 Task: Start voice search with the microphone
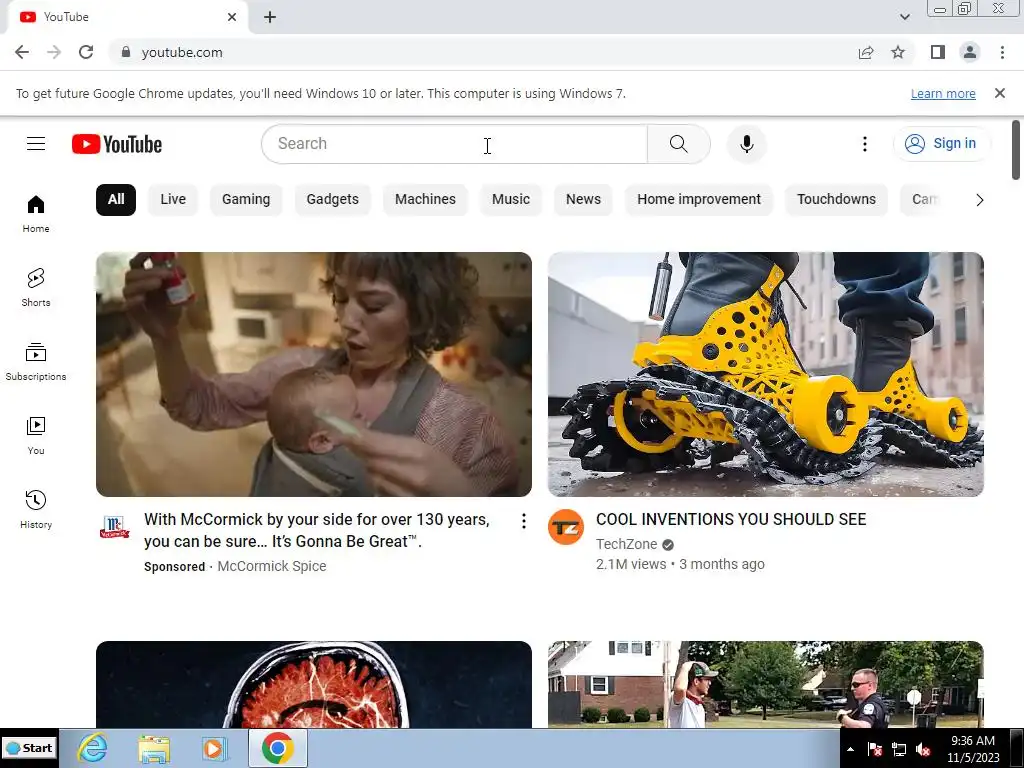(746, 144)
